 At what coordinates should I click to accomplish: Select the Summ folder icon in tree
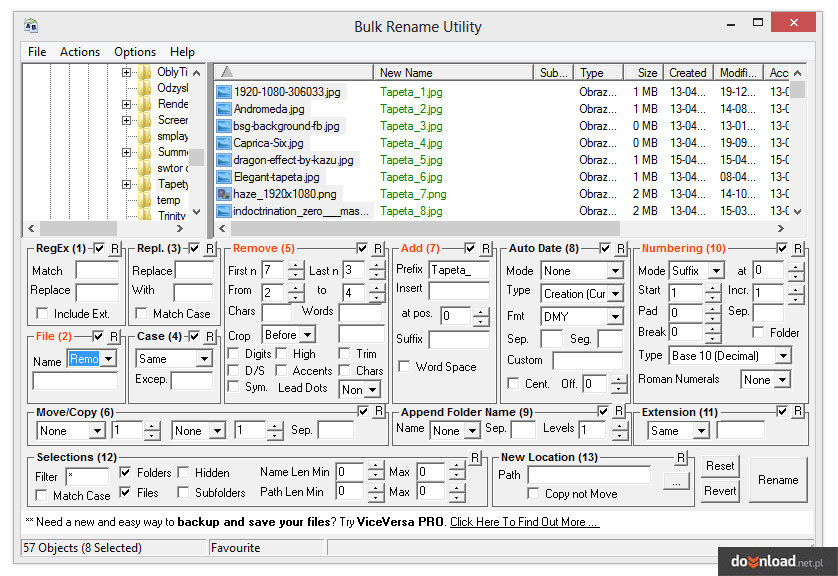tap(144, 152)
